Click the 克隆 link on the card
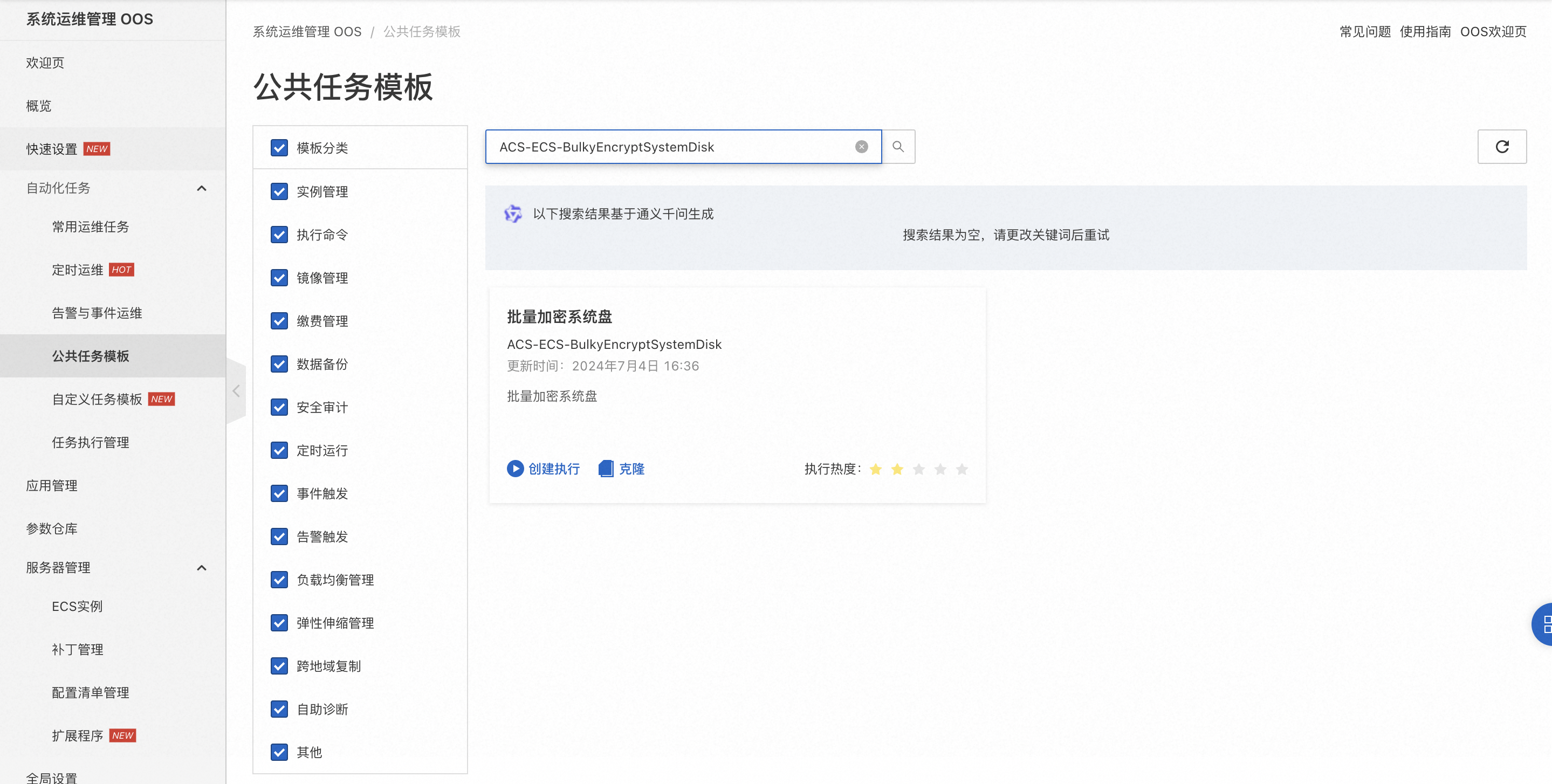Viewport: 1552px width, 784px height. click(631, 469)
